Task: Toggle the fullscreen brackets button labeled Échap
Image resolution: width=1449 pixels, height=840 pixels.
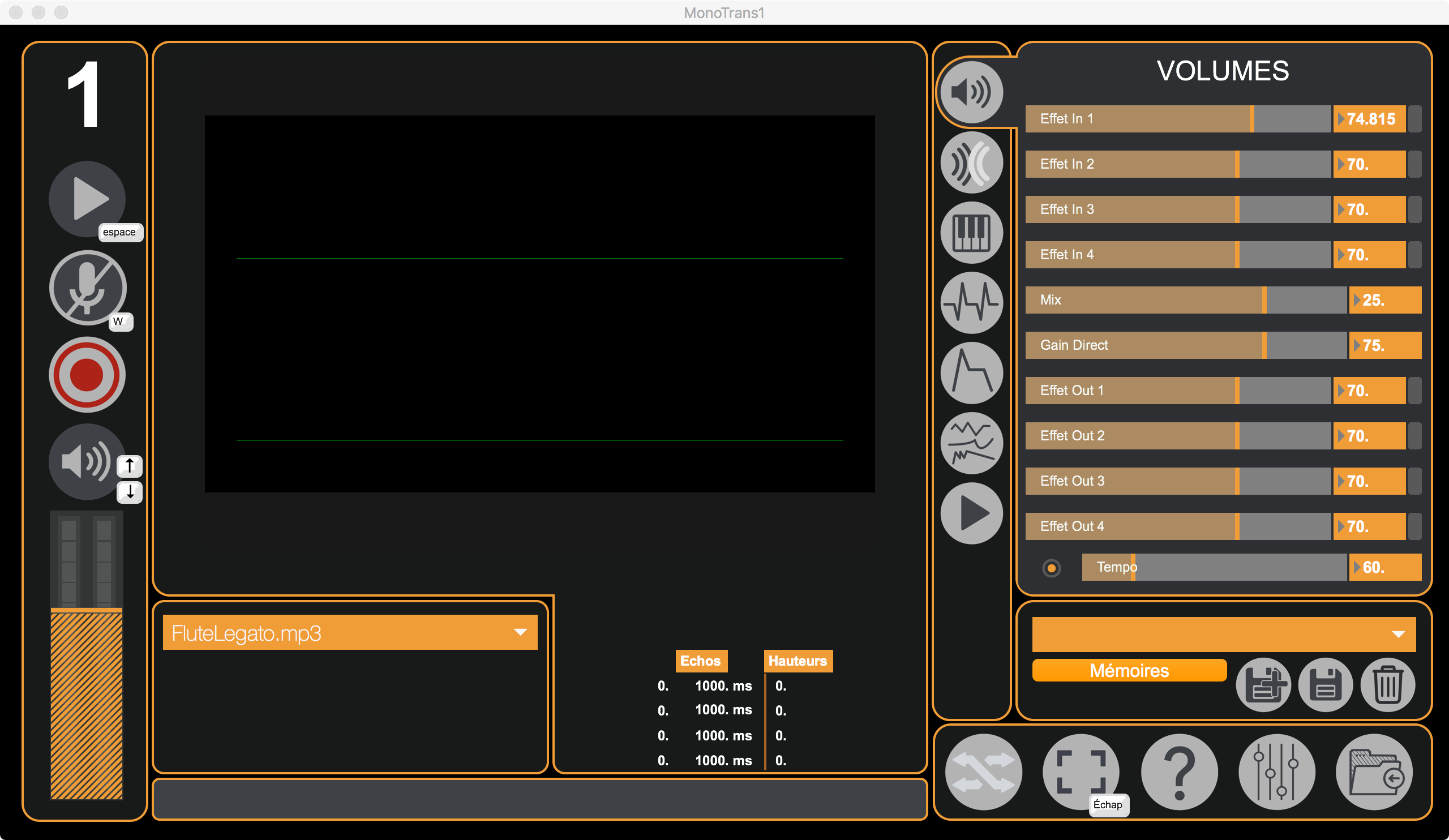Action: pos(1080,772)
